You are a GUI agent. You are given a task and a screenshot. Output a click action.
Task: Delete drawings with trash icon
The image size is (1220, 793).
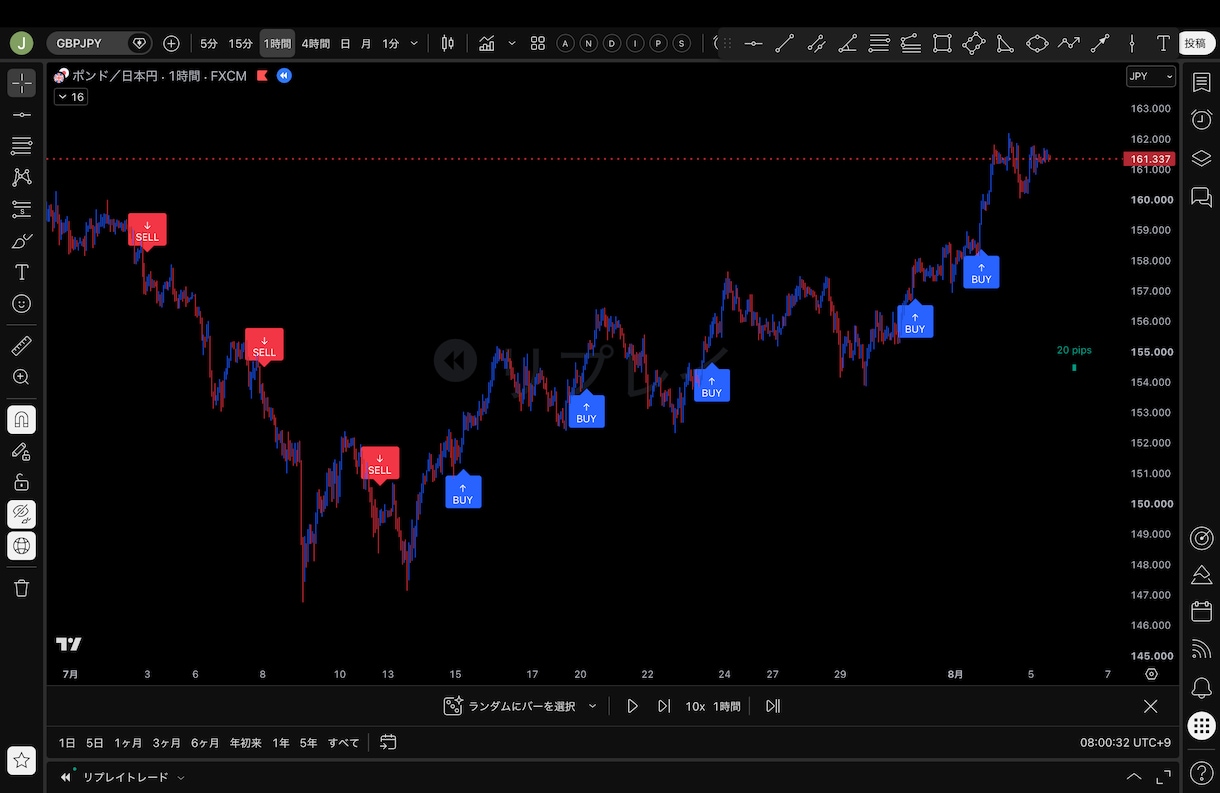pos(21,588)
